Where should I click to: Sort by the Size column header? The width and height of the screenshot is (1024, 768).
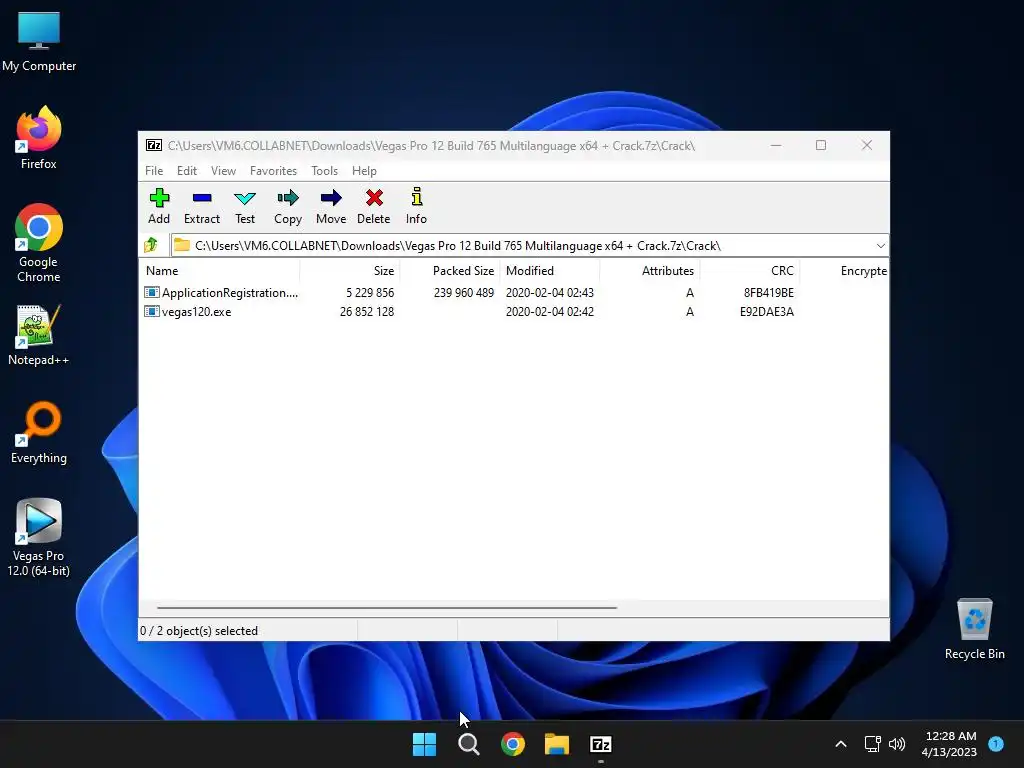coord(350,270)
